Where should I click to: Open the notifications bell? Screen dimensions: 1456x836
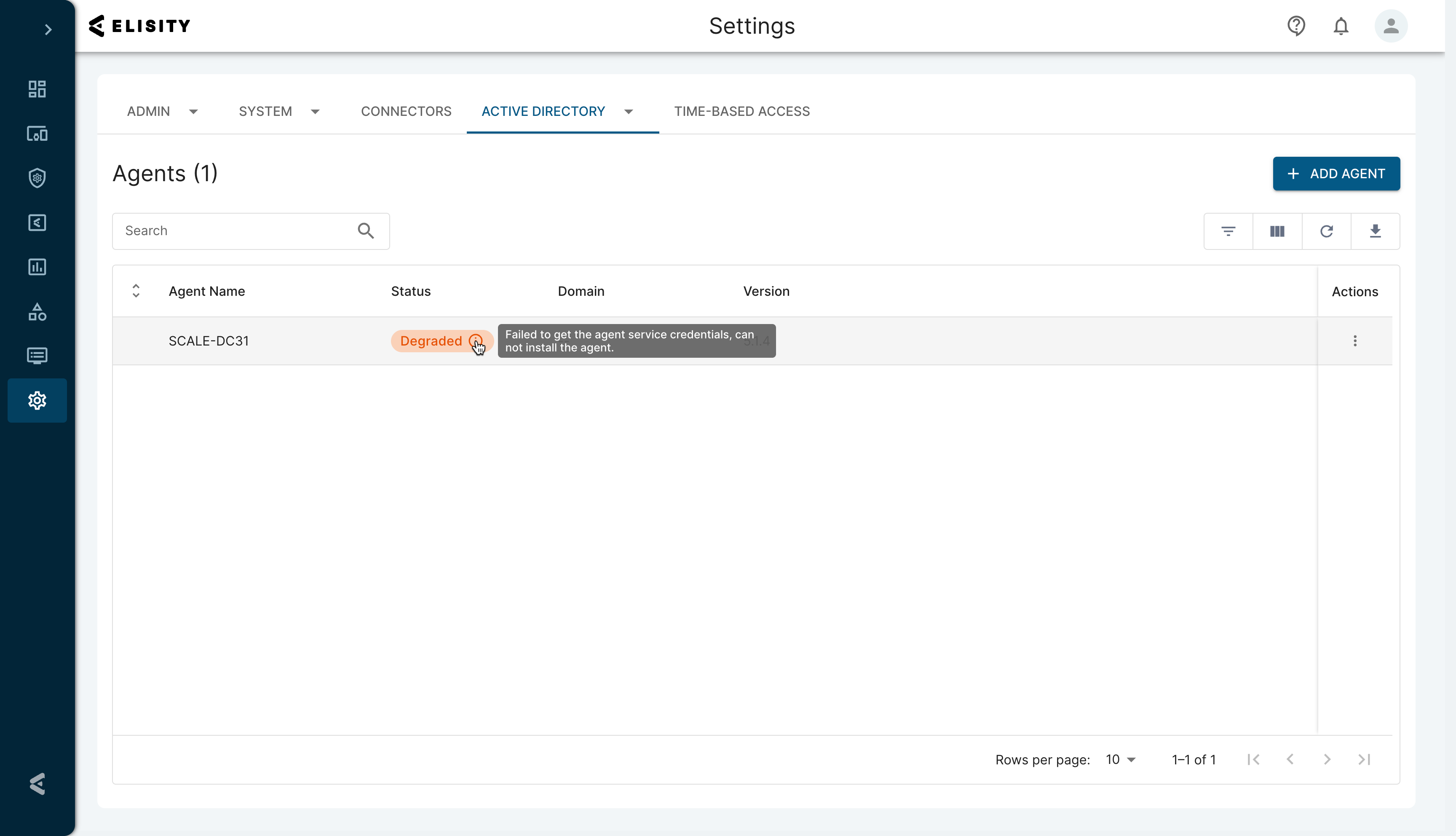pos(1341,26)
